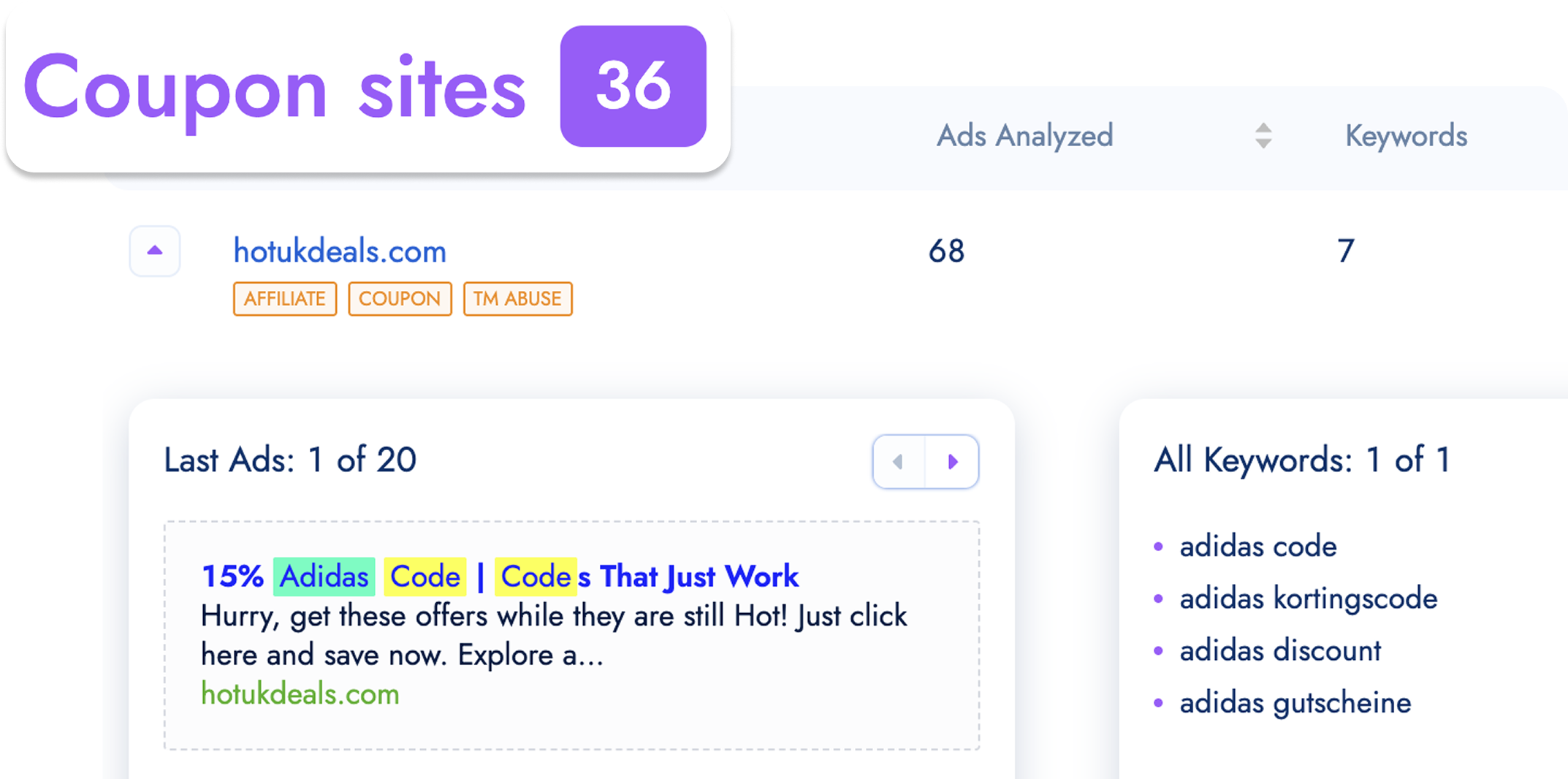This screenshot has height=779, width=1568.
Task: Go to previous ad arrow
Action: (x=899, y=462)
